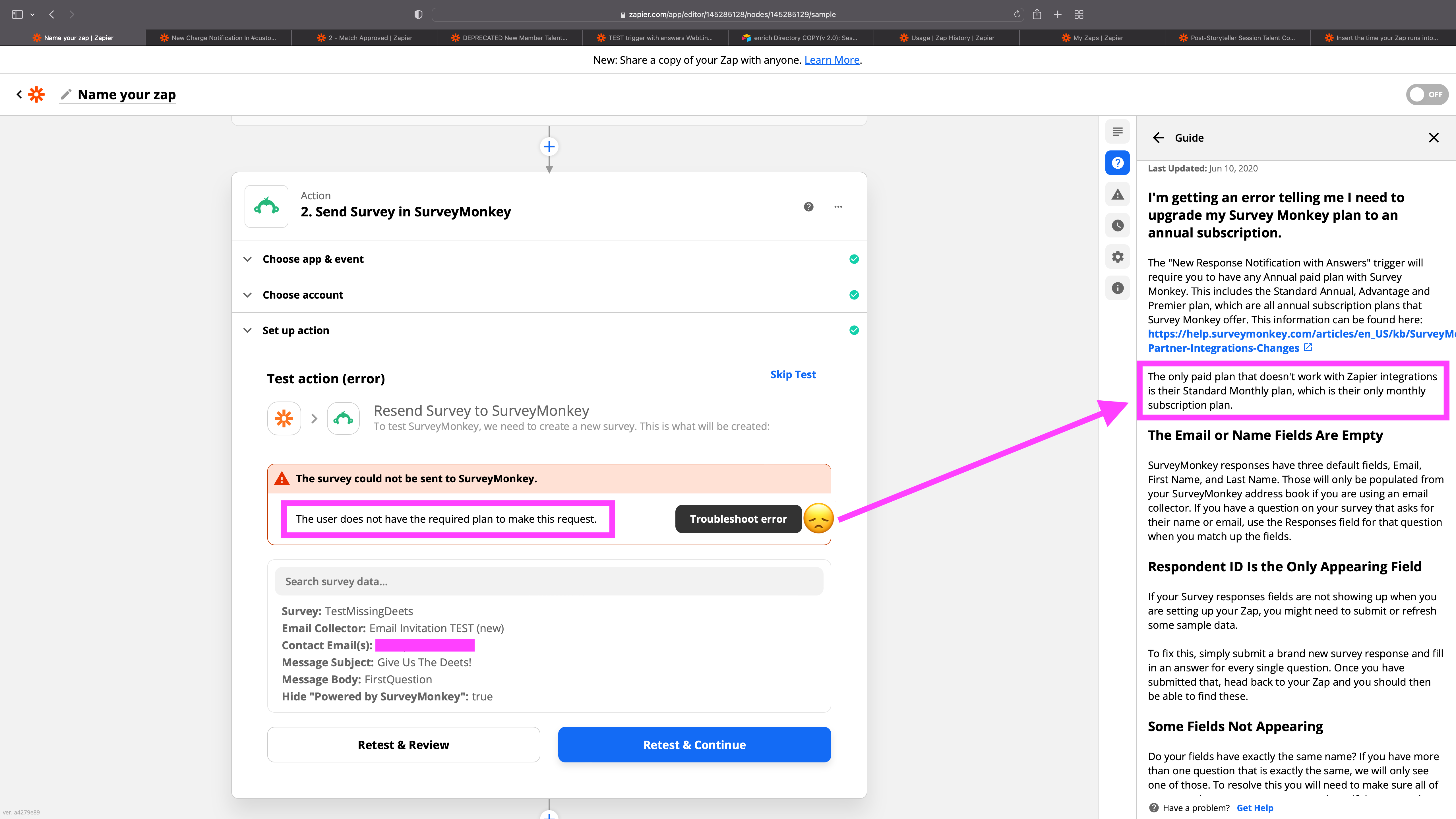Image resolution: width=1456 pixels, height=819 pixels.
Task: Click the Search survey data field
Action: click(549, 581)
